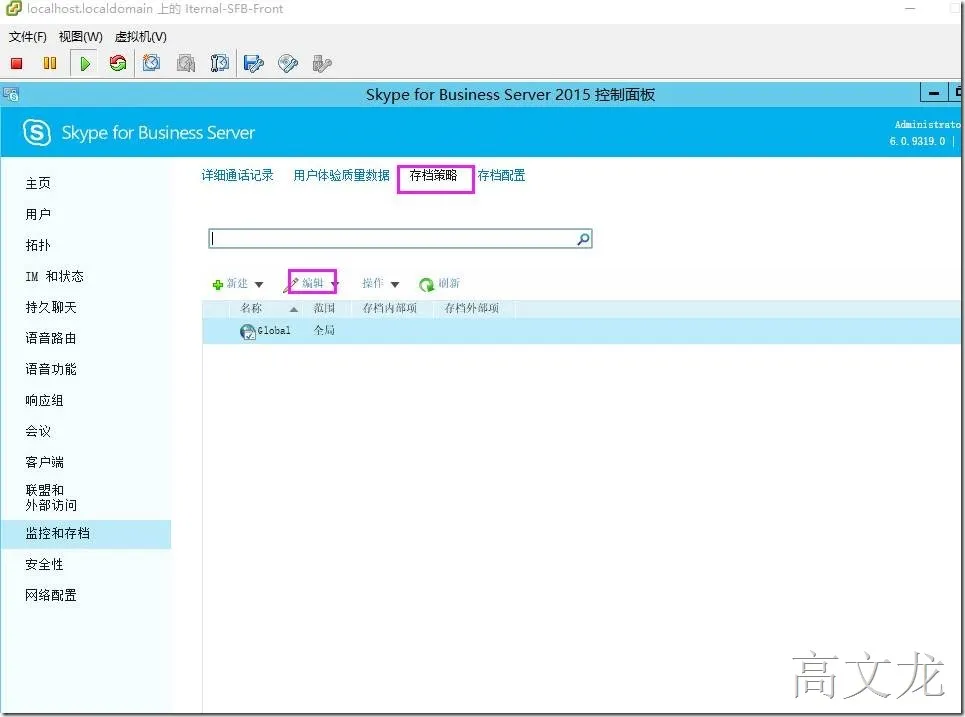Click the version 6.0.9319.0 text
Viewport: 965px width, 717px height.
917,141
